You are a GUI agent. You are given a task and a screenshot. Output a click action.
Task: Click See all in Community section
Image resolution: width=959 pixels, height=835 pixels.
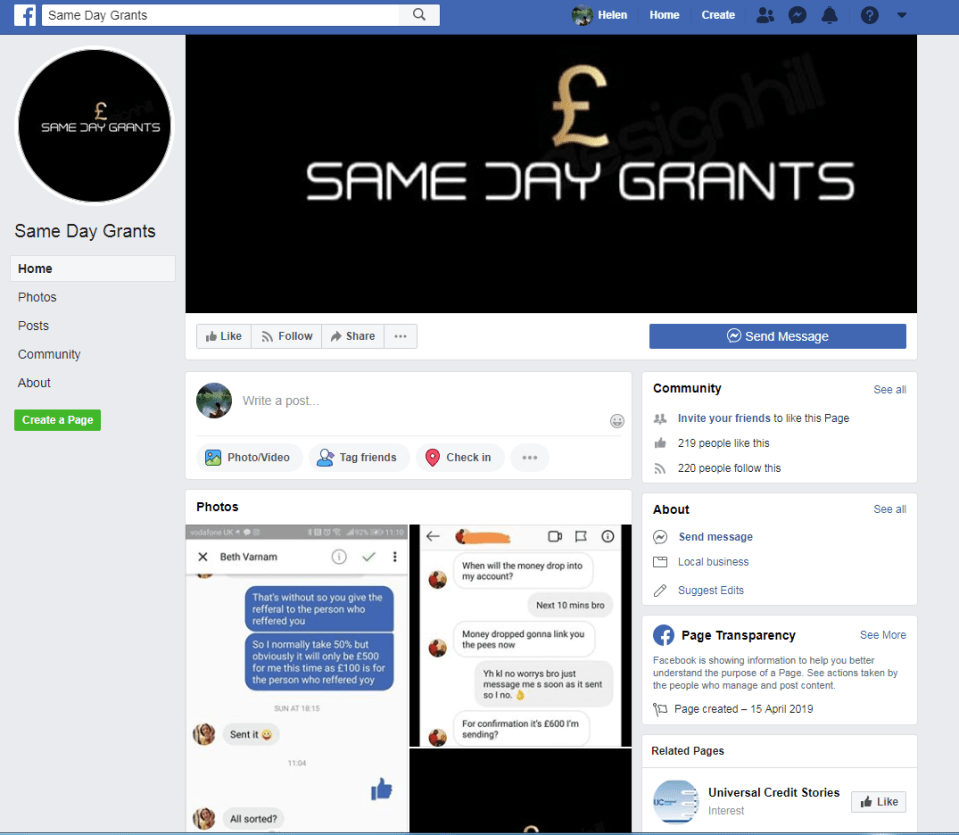[889, 390]
